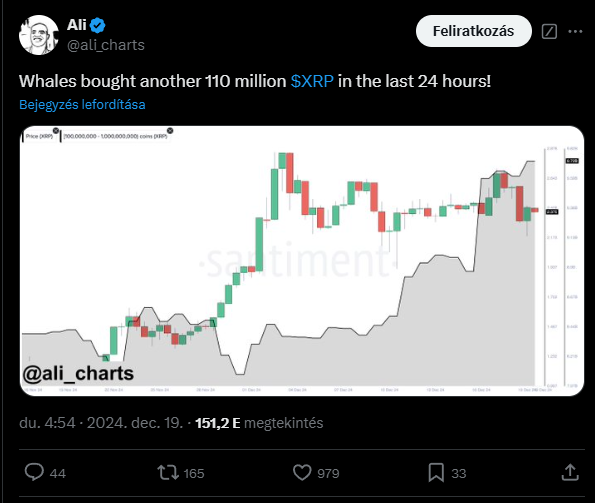The image size is (595, 503).
Task: Open the @ali_charts handle link
Action: [x=106, y=45]
